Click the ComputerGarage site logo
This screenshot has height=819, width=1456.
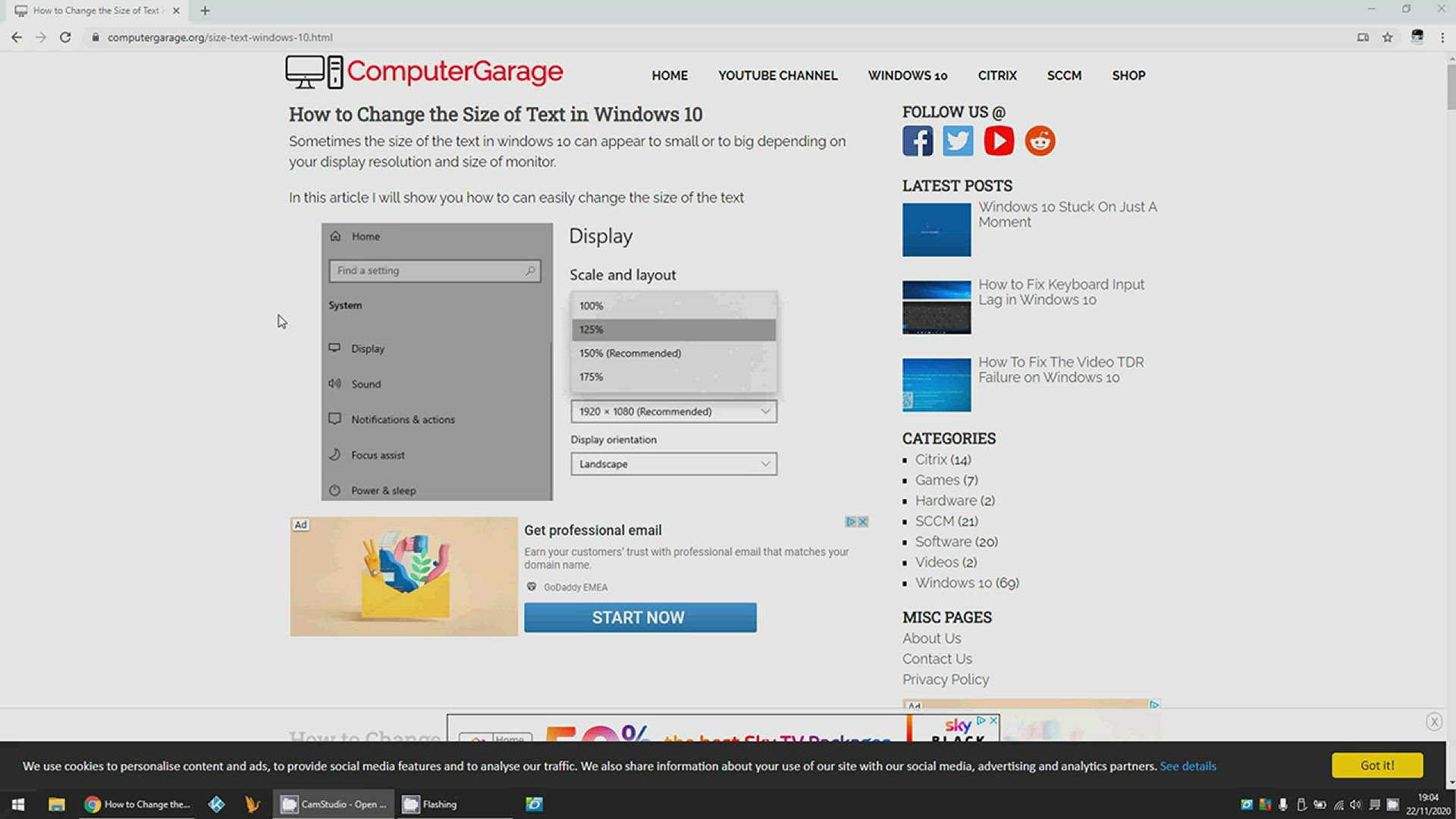(424, 72)
